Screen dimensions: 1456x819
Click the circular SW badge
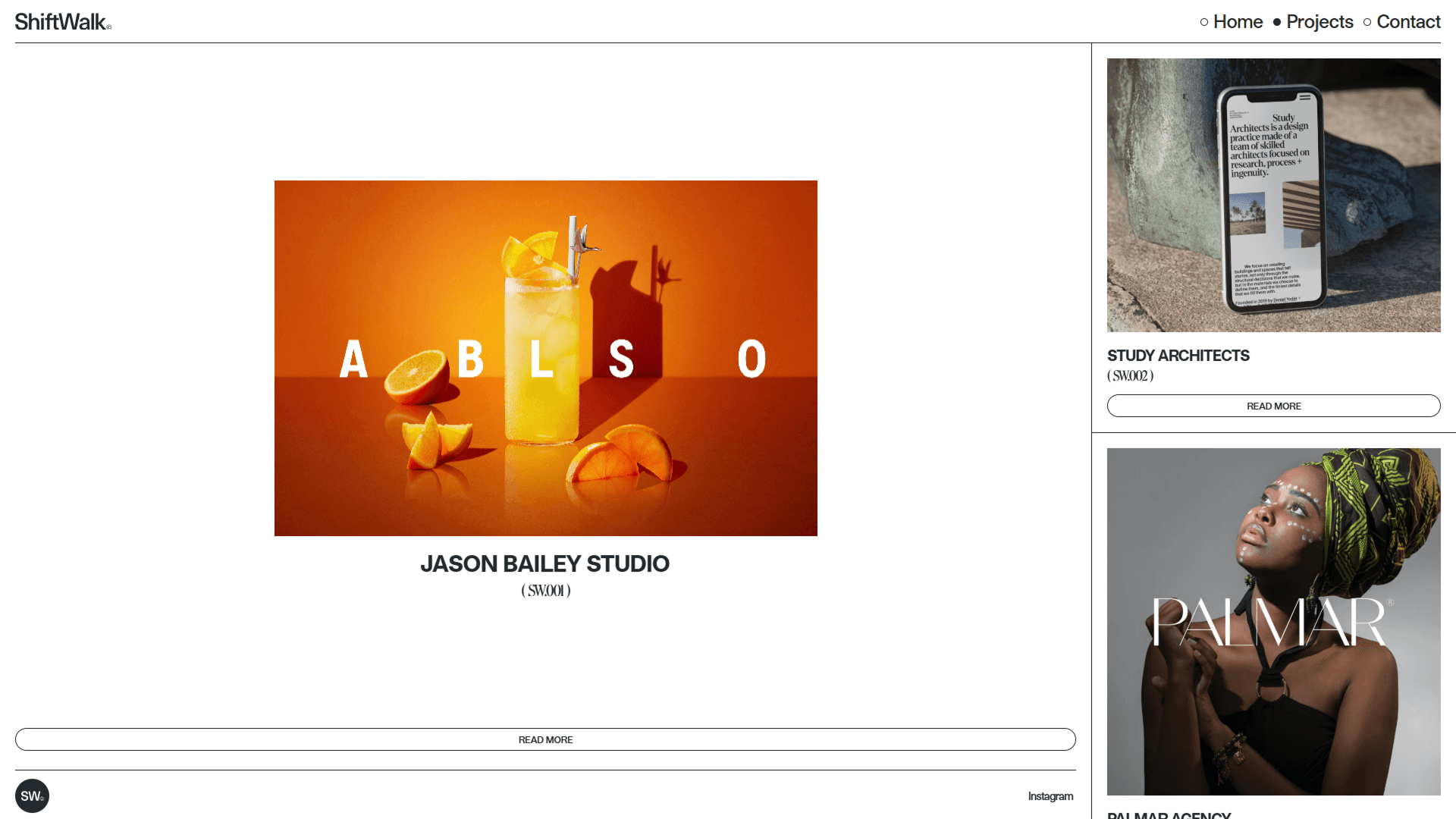pos(32,795)
